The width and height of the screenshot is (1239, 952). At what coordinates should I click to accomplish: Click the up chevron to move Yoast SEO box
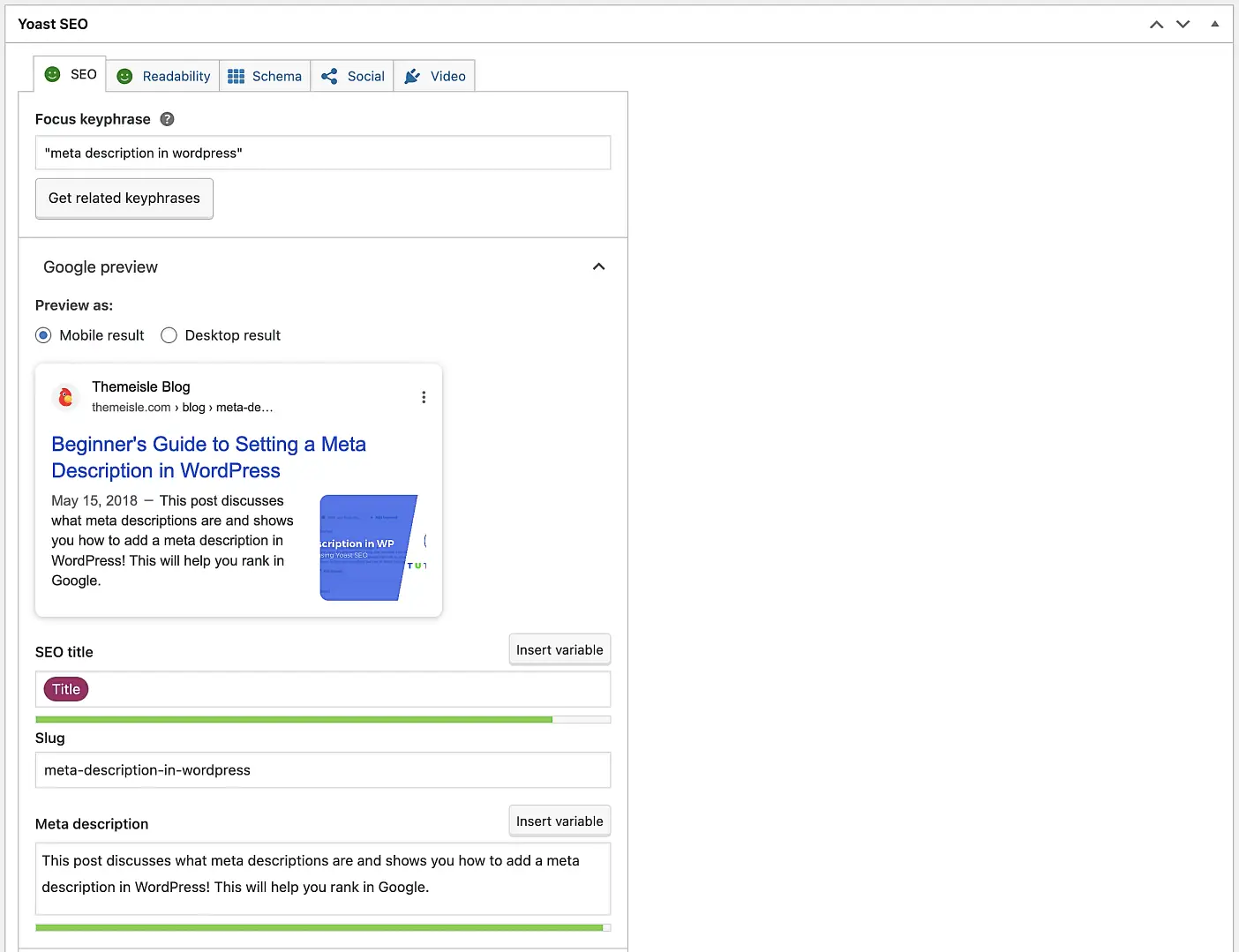[x=1156, y=25]
